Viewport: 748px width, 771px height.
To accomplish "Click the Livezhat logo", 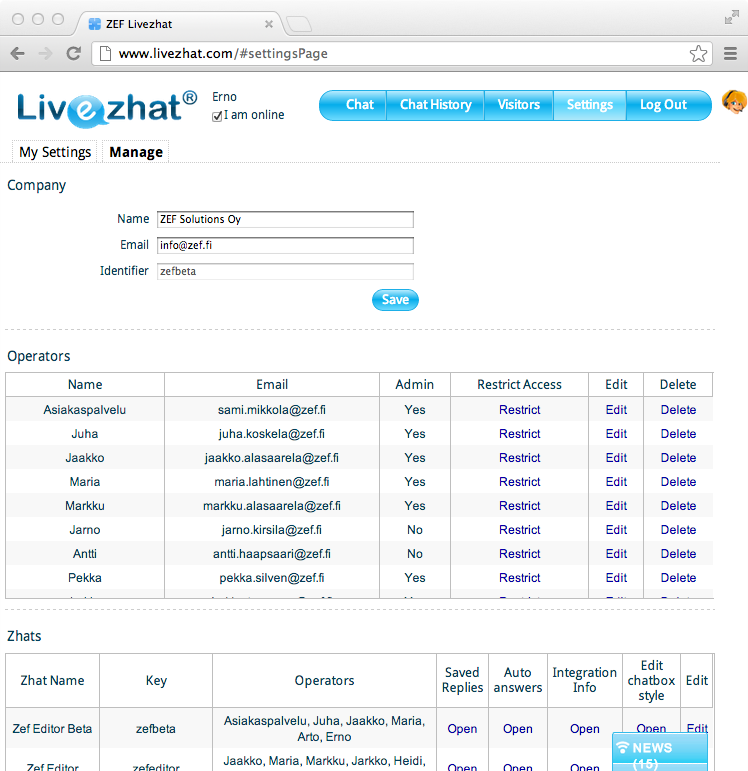I will point(107,108).
